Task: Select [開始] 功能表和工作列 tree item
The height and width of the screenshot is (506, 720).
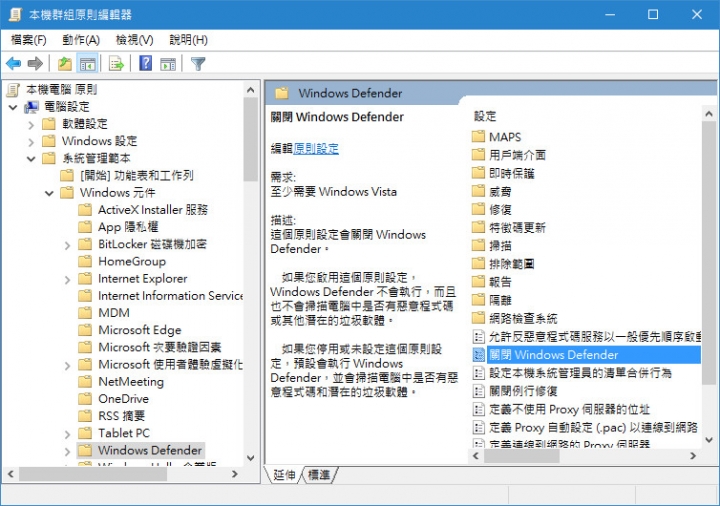Action: coord(136,175)
